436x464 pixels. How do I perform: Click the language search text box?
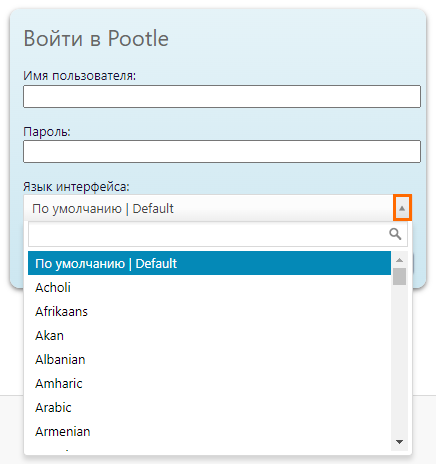(218, 234)
